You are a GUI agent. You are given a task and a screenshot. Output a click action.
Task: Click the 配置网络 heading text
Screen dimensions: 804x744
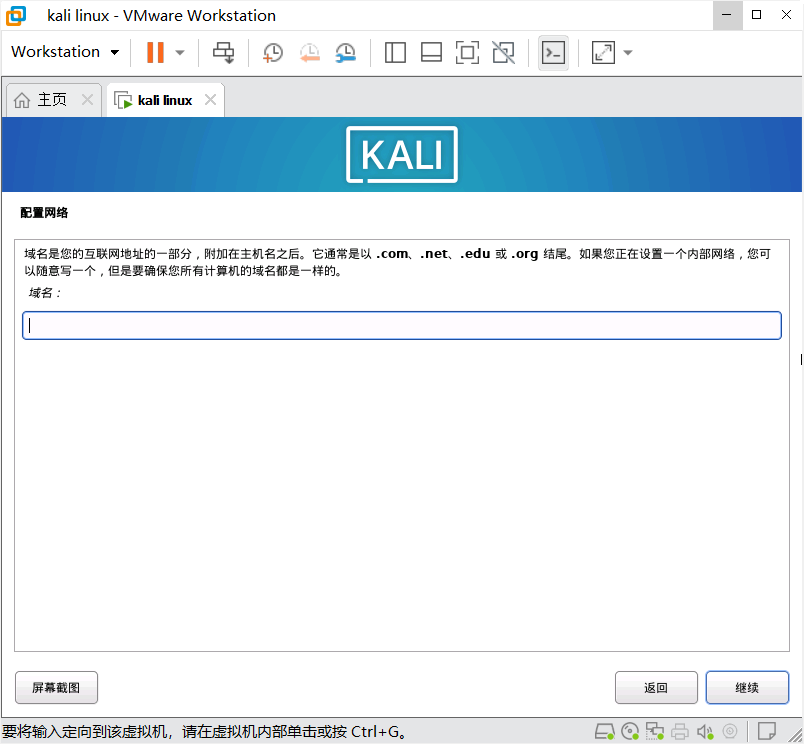point(44,213)
